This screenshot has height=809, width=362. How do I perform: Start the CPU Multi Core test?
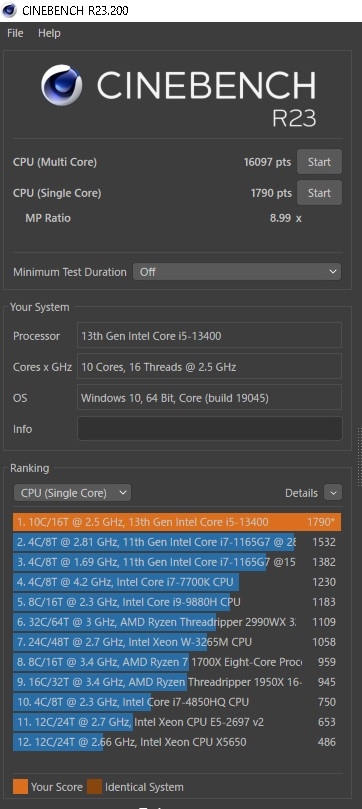[x=319, y=162]
